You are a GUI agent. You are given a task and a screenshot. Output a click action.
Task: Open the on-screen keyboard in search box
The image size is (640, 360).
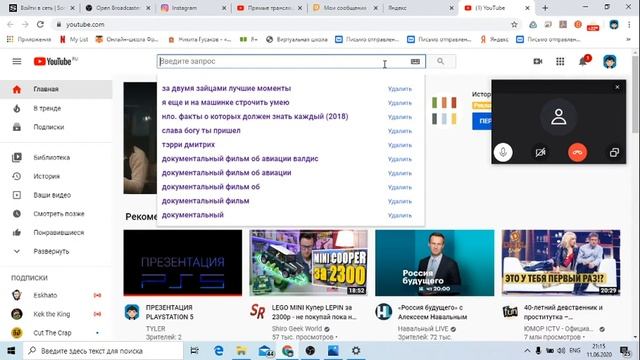coord(415,61)
